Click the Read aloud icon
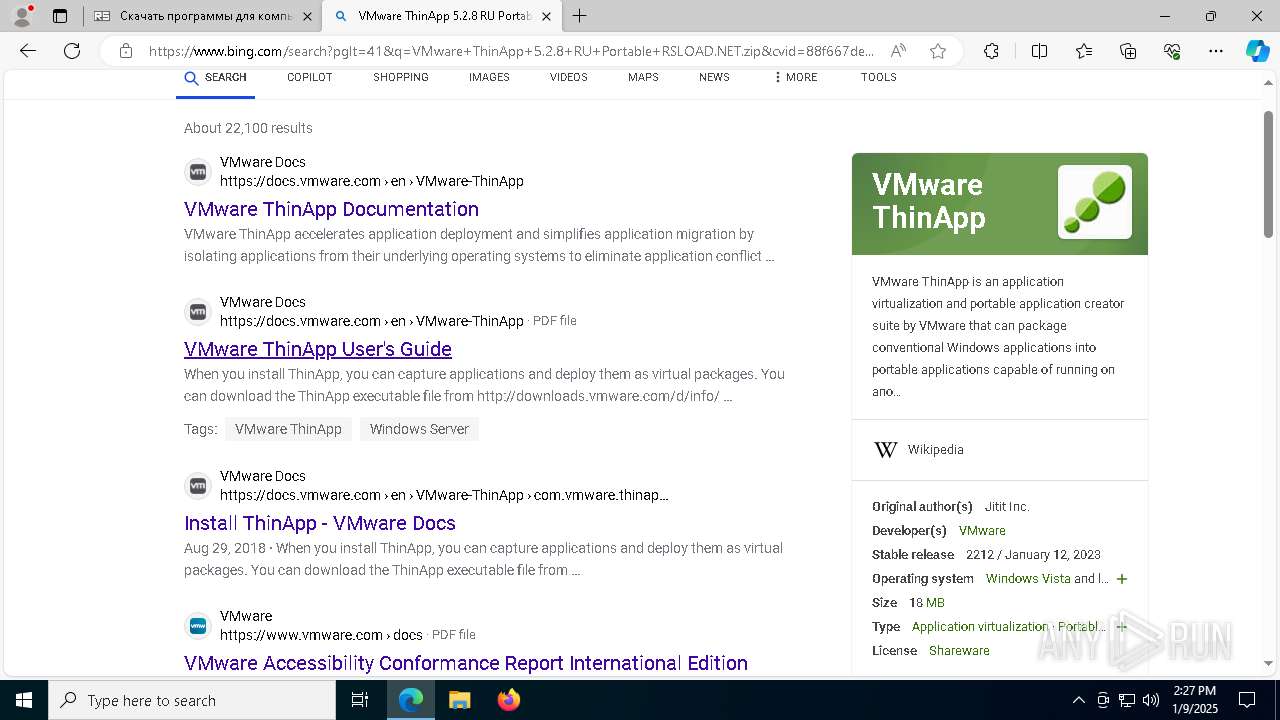The width and height of the screenshot is (1280, 720). (898, 51)
